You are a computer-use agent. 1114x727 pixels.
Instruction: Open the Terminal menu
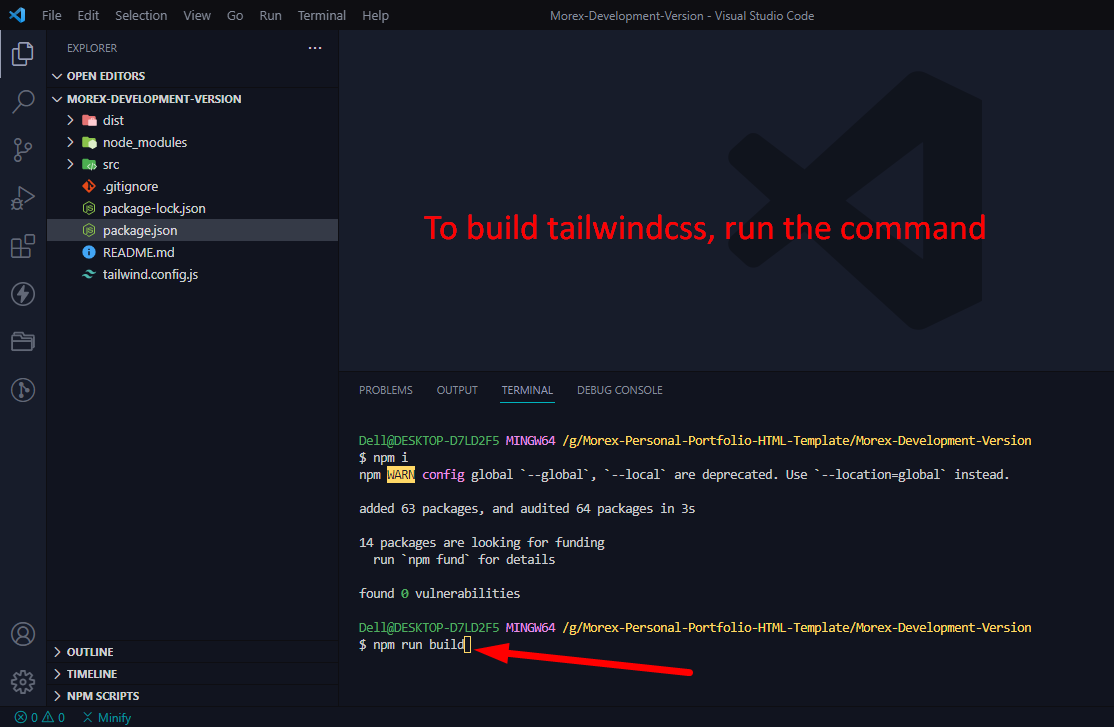pos(322,15)
